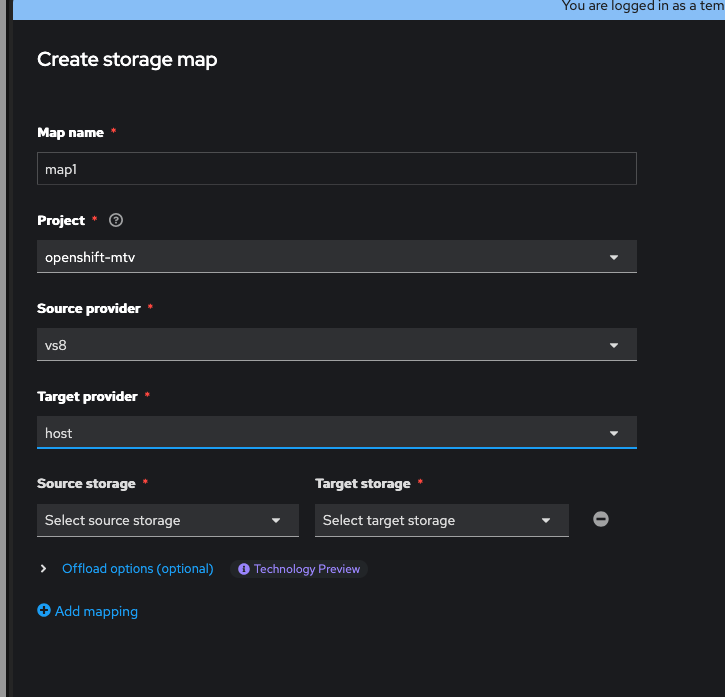The height and width of the screenshot is (697, 725).
Task: Remove the storage mapping row with minus icon
Action: 601,519
